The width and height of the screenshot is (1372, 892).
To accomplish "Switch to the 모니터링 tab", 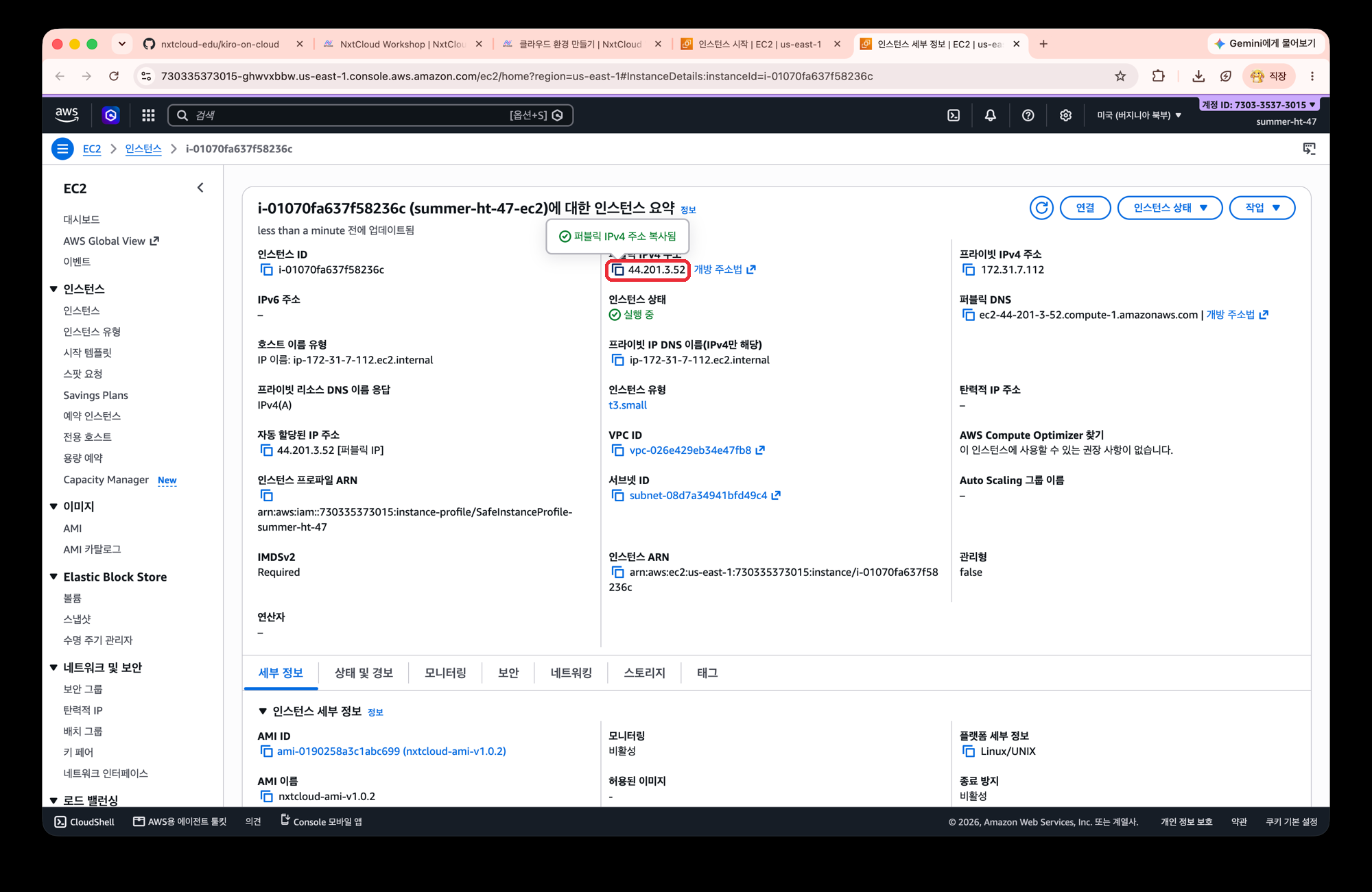I will coord(445,673).
